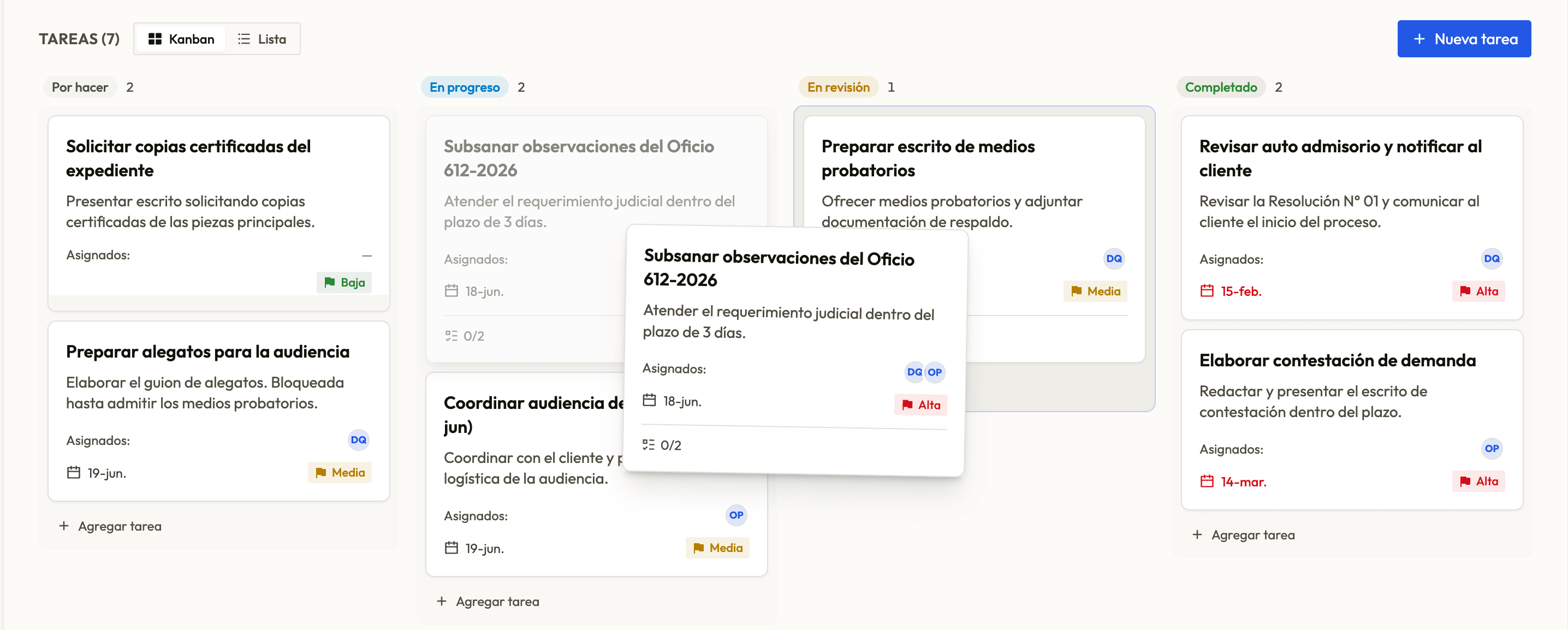Click Lista list icon
1568x630 pixels.
pyautogui.click(x=243, y=39)
